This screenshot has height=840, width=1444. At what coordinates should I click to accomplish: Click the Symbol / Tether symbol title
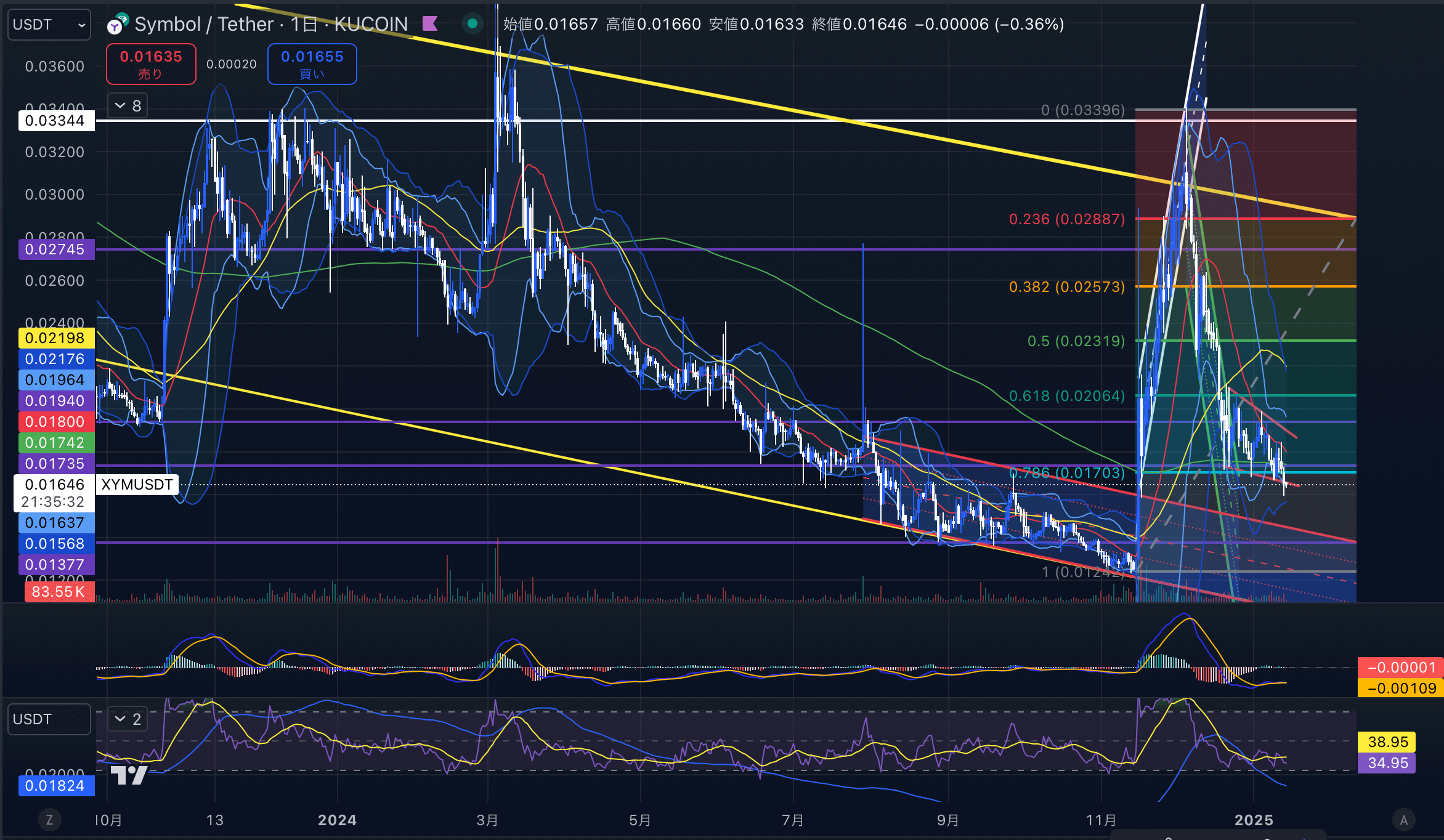pyautogui.click(x=204, y=24)
